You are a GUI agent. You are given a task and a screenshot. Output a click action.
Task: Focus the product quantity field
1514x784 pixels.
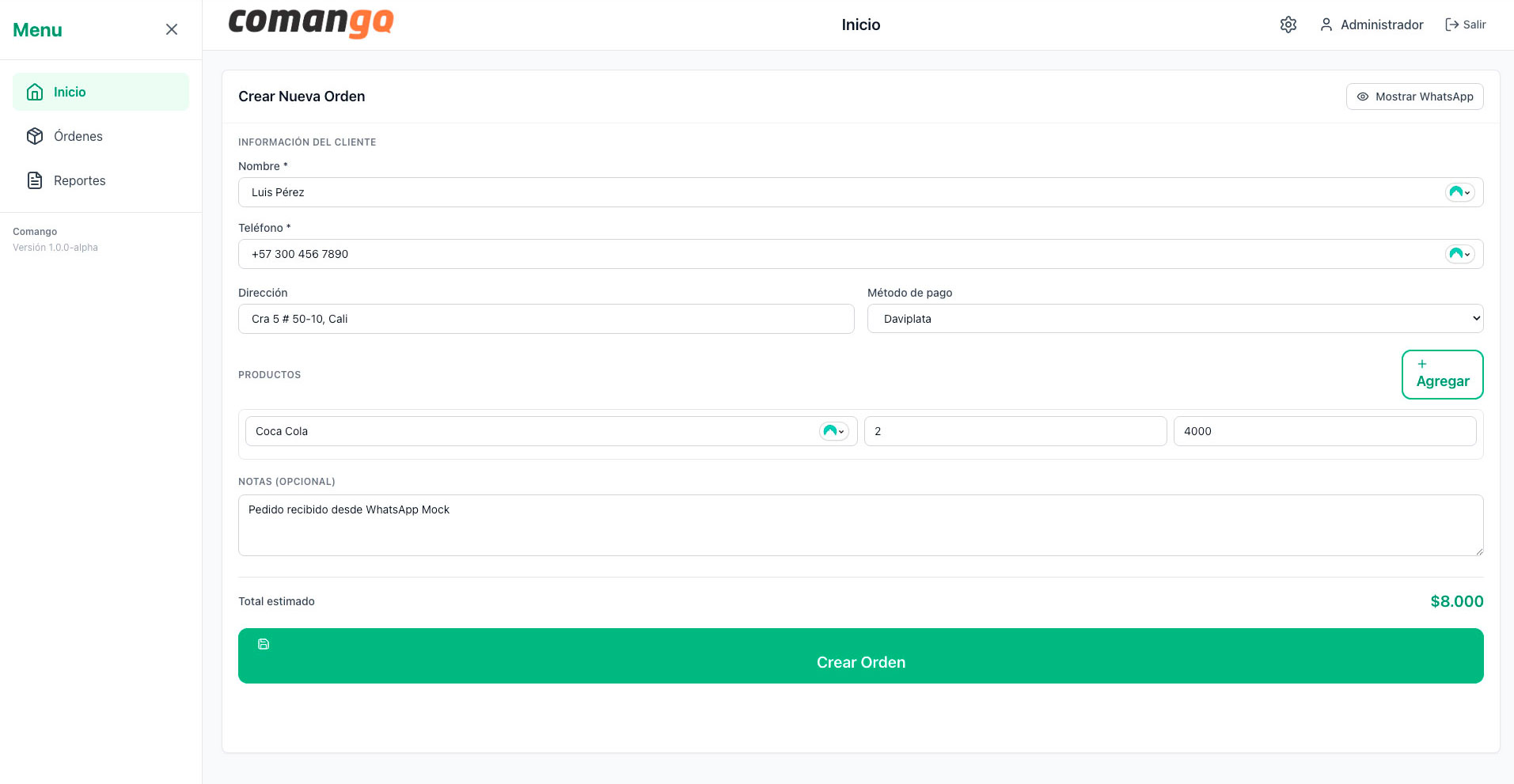[1015, 431]
